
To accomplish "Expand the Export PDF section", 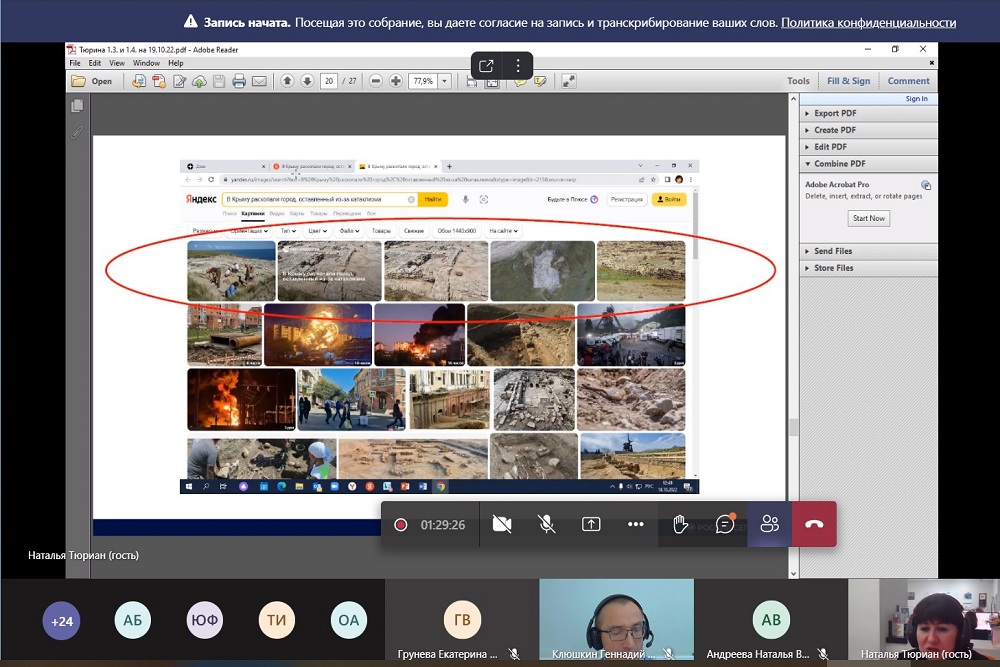I will [x=834, y=114].
